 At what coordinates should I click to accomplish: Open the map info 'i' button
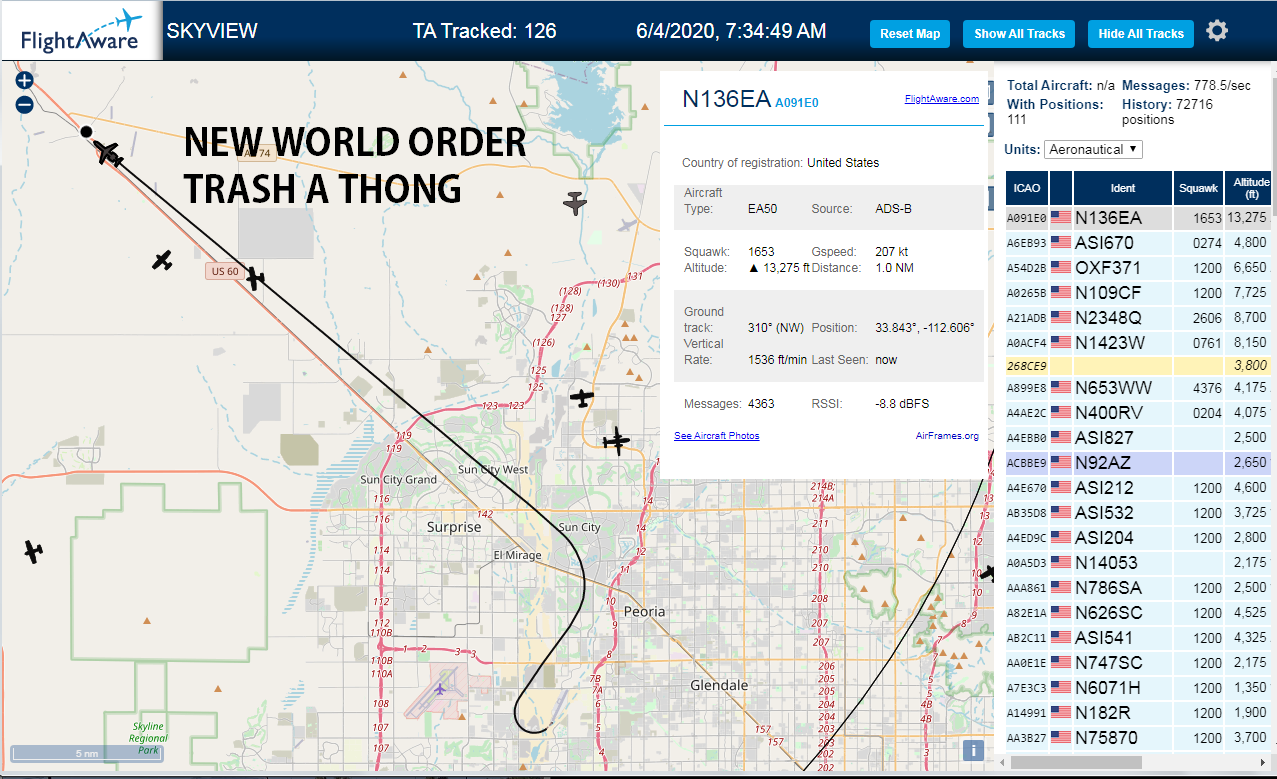pyautogui.click(x=973, y=751)
